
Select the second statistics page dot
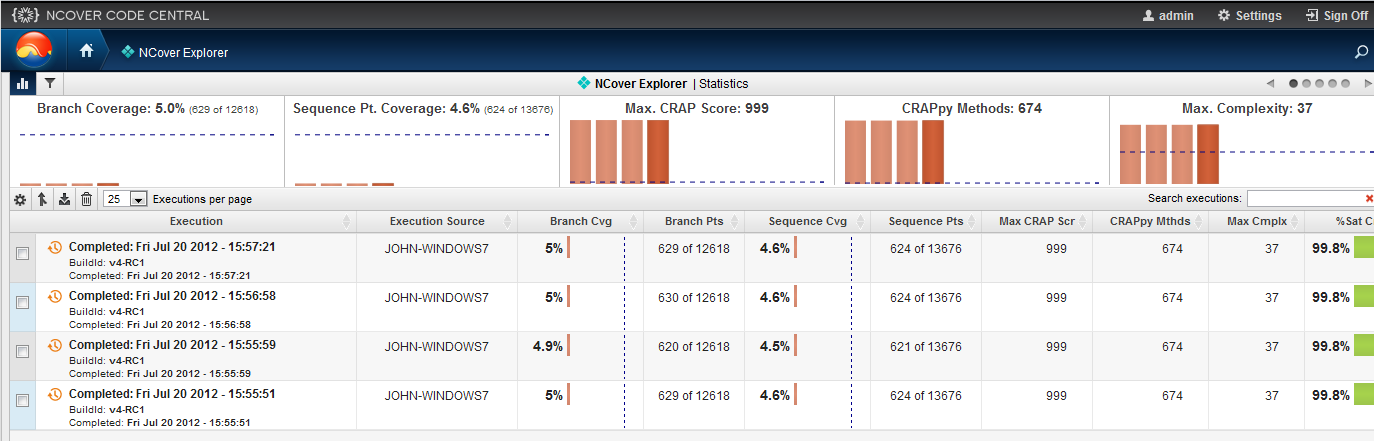[1307, 84]
